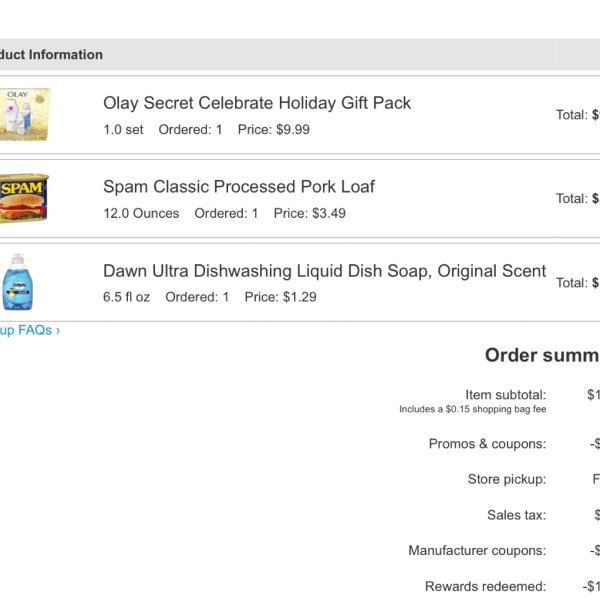The width and height of the screenshot is (600, 600).
Task: Select the 'Store pickup:' label
Action: tap(507, 479)
